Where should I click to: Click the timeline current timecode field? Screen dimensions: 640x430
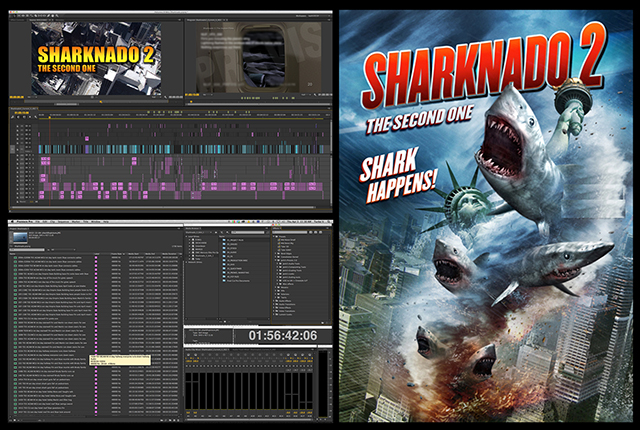pos(22,113)
